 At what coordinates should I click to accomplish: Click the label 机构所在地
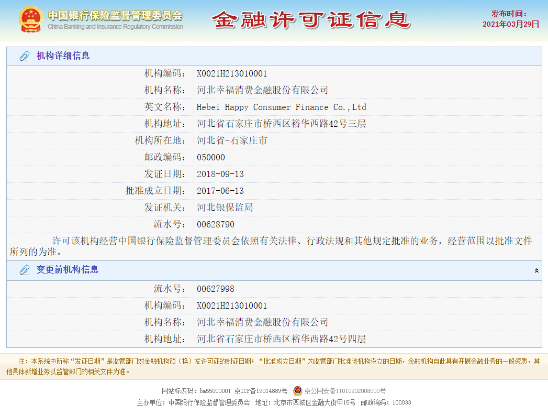click(160, 141)
